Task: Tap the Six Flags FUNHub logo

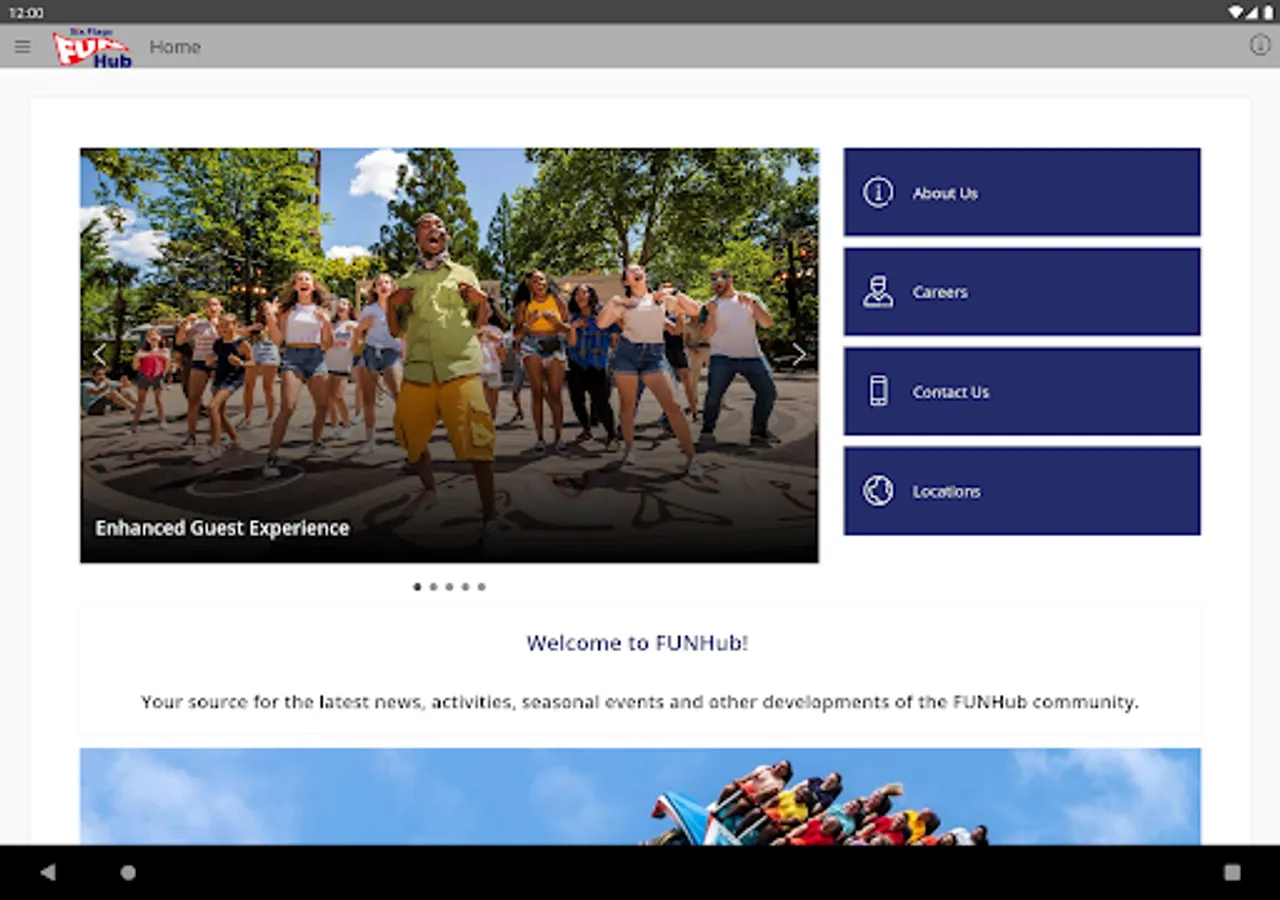Action: [x=91, y=46]
